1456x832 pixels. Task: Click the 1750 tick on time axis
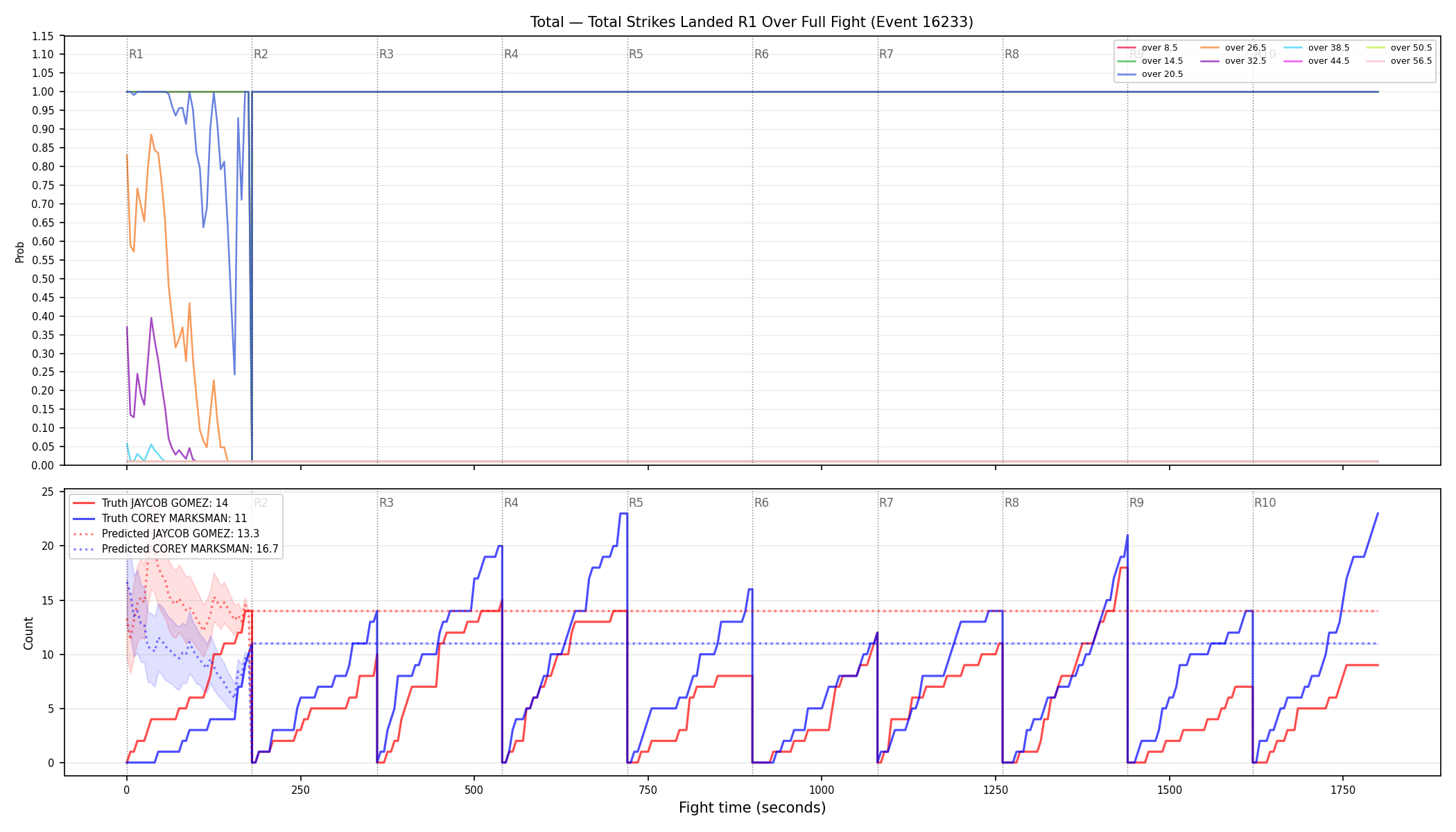[1343, 790]
